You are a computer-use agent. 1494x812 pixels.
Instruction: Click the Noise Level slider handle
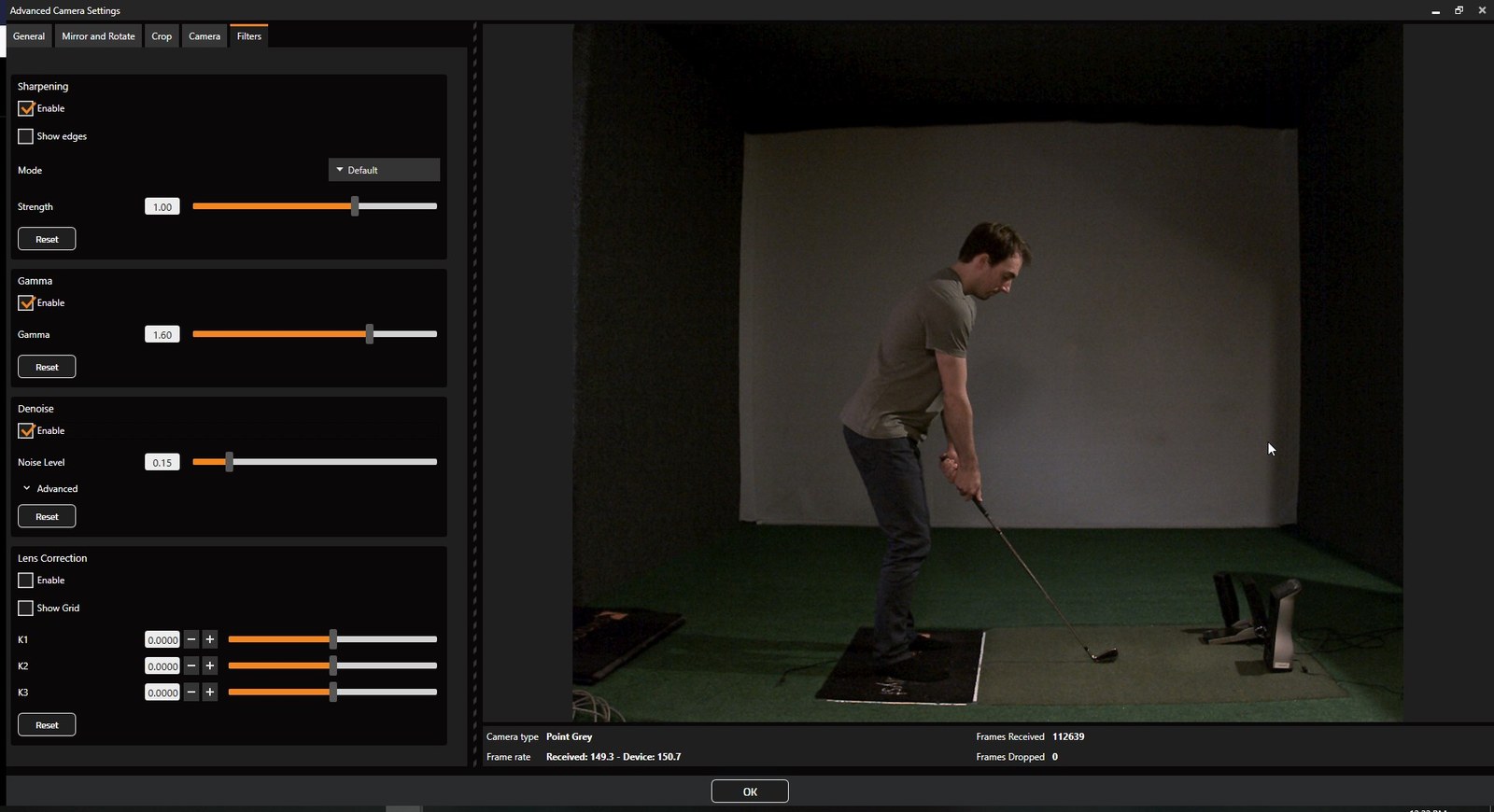pos(229,462)
